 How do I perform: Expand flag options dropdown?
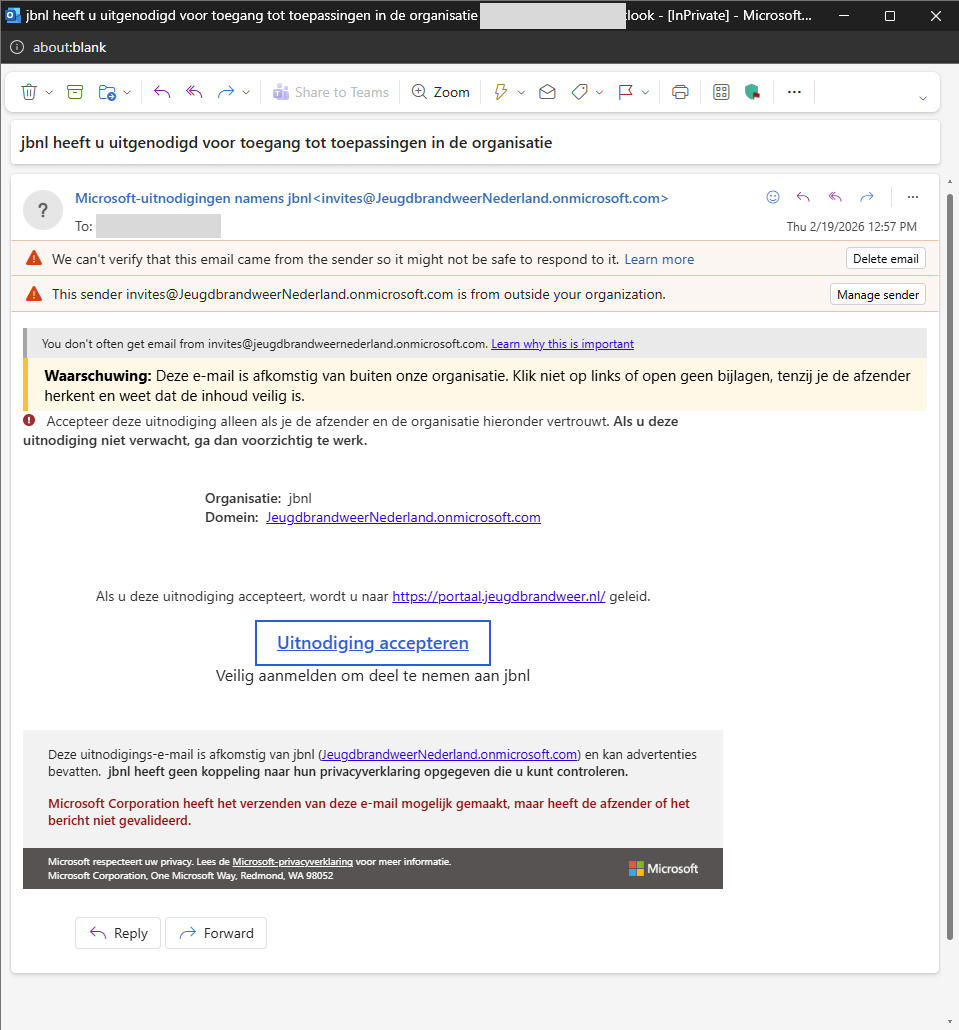click(645, 93)
